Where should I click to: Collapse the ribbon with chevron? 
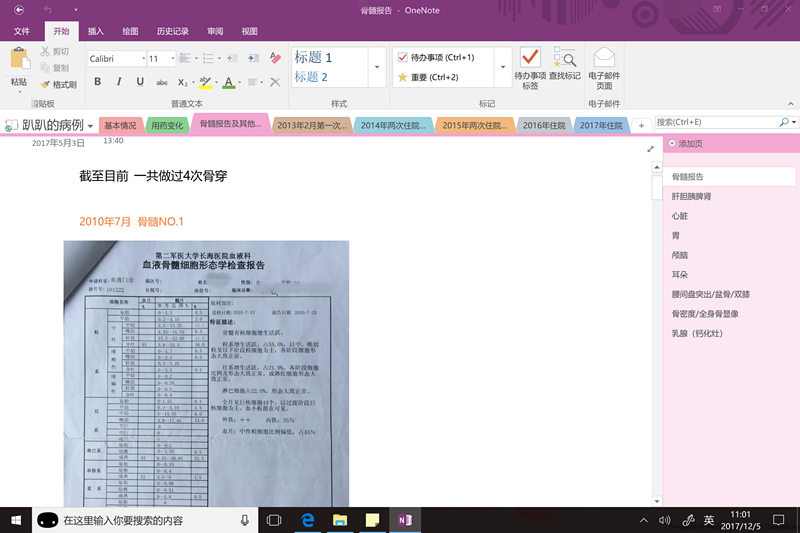click(790, 104)
